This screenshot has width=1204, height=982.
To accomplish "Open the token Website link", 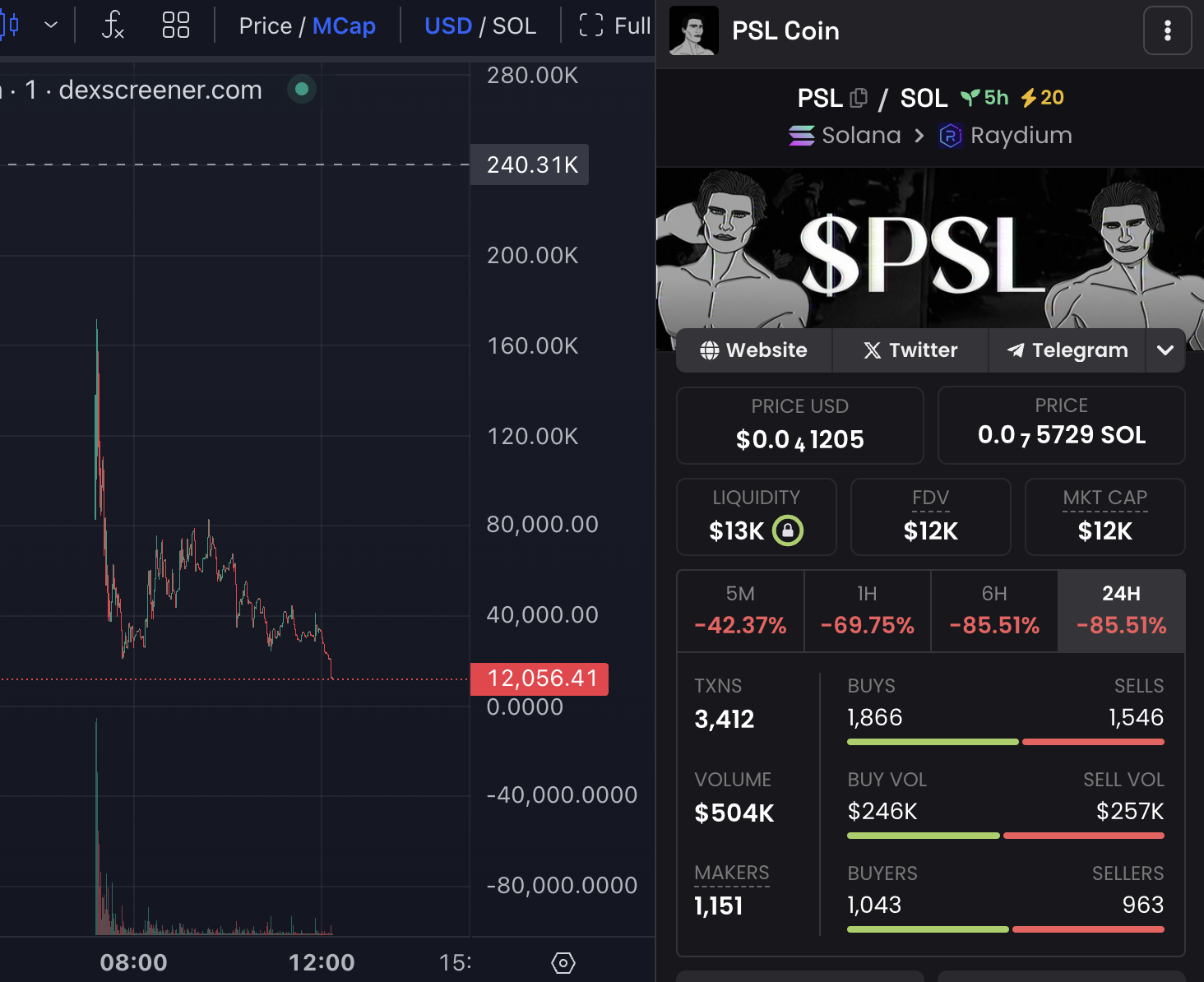I will click(x=753, y=350).
